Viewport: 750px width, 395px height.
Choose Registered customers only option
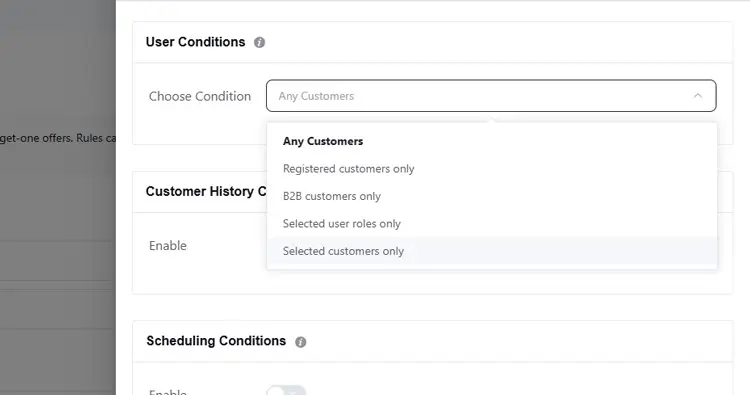click(x=492, y=169)
